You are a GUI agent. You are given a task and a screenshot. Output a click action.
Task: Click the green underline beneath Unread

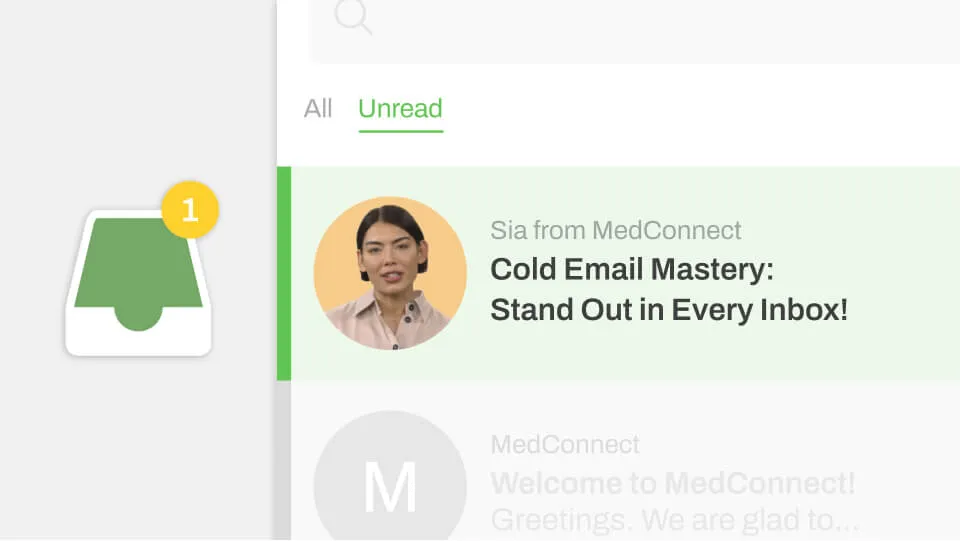400,131
